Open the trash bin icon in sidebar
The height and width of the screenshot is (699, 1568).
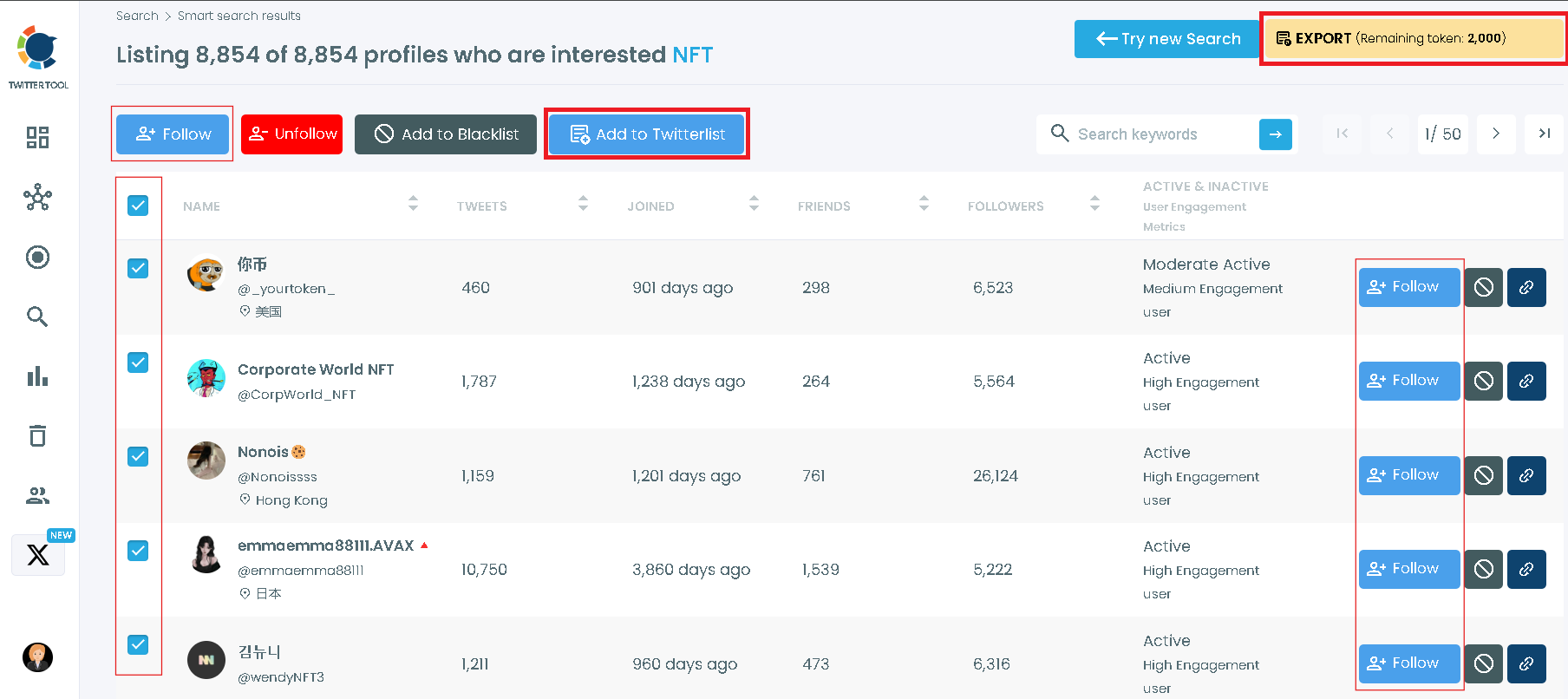coord(37,435)
